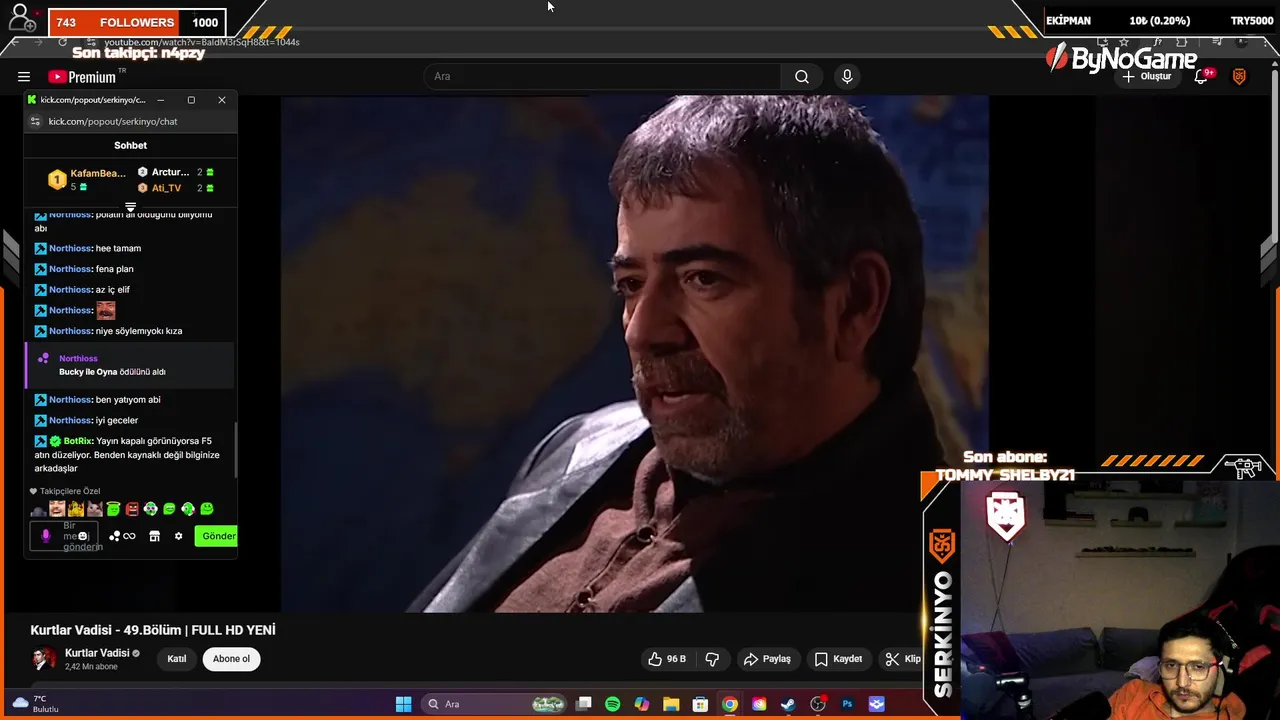Click the Kurtlar Vadisi video player
The image size is (1280, 720).
tap(634, 353)
